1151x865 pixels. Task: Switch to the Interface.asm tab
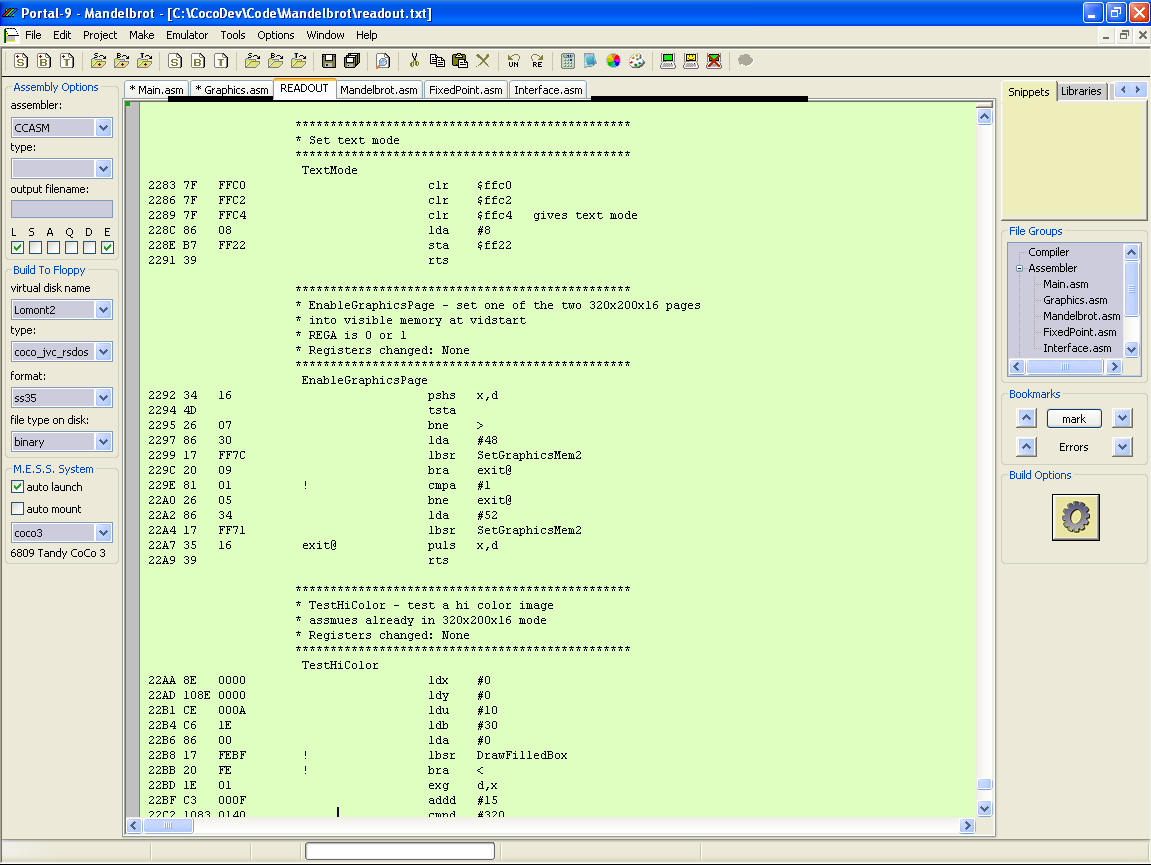point(548,90)
